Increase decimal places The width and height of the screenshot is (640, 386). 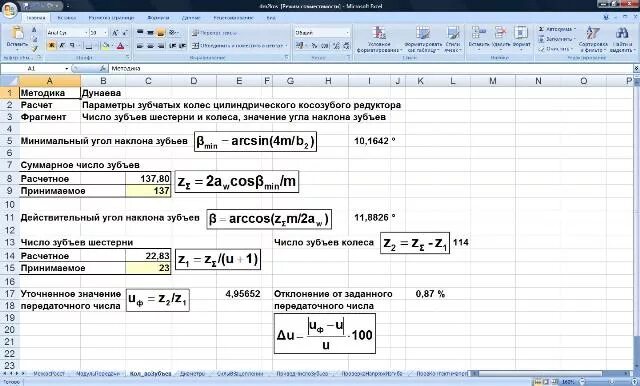click(x=336, y=46)
